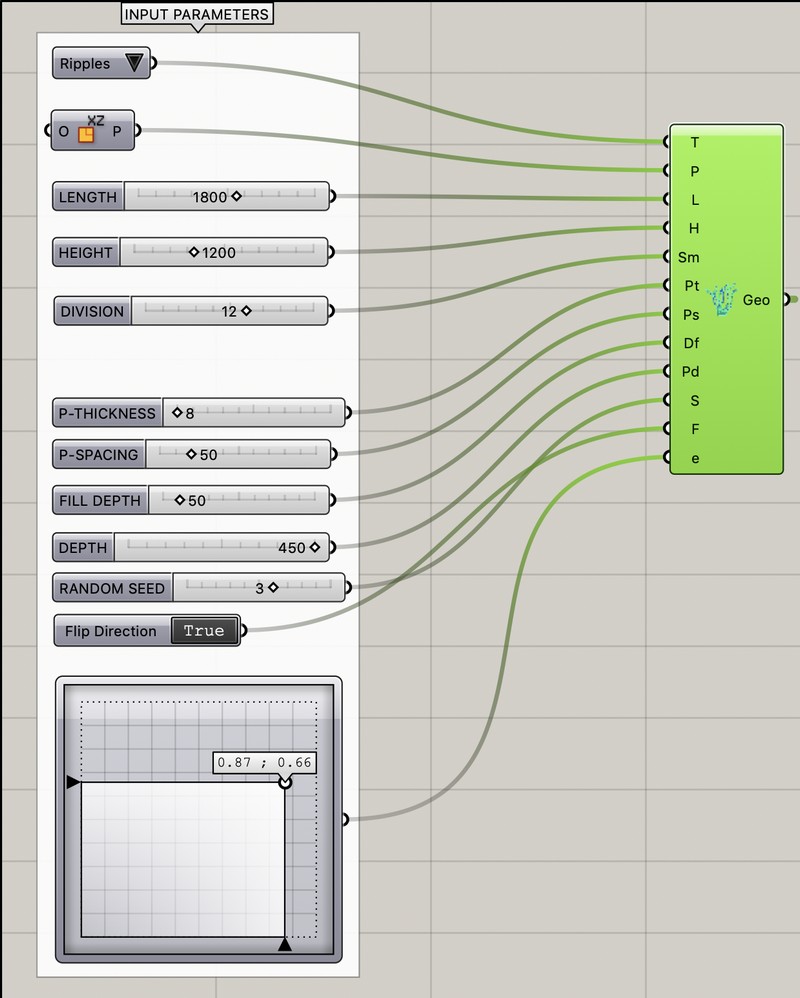Click the DEPTH slider diamond grip
800x998 pixels.
(314, 547)
